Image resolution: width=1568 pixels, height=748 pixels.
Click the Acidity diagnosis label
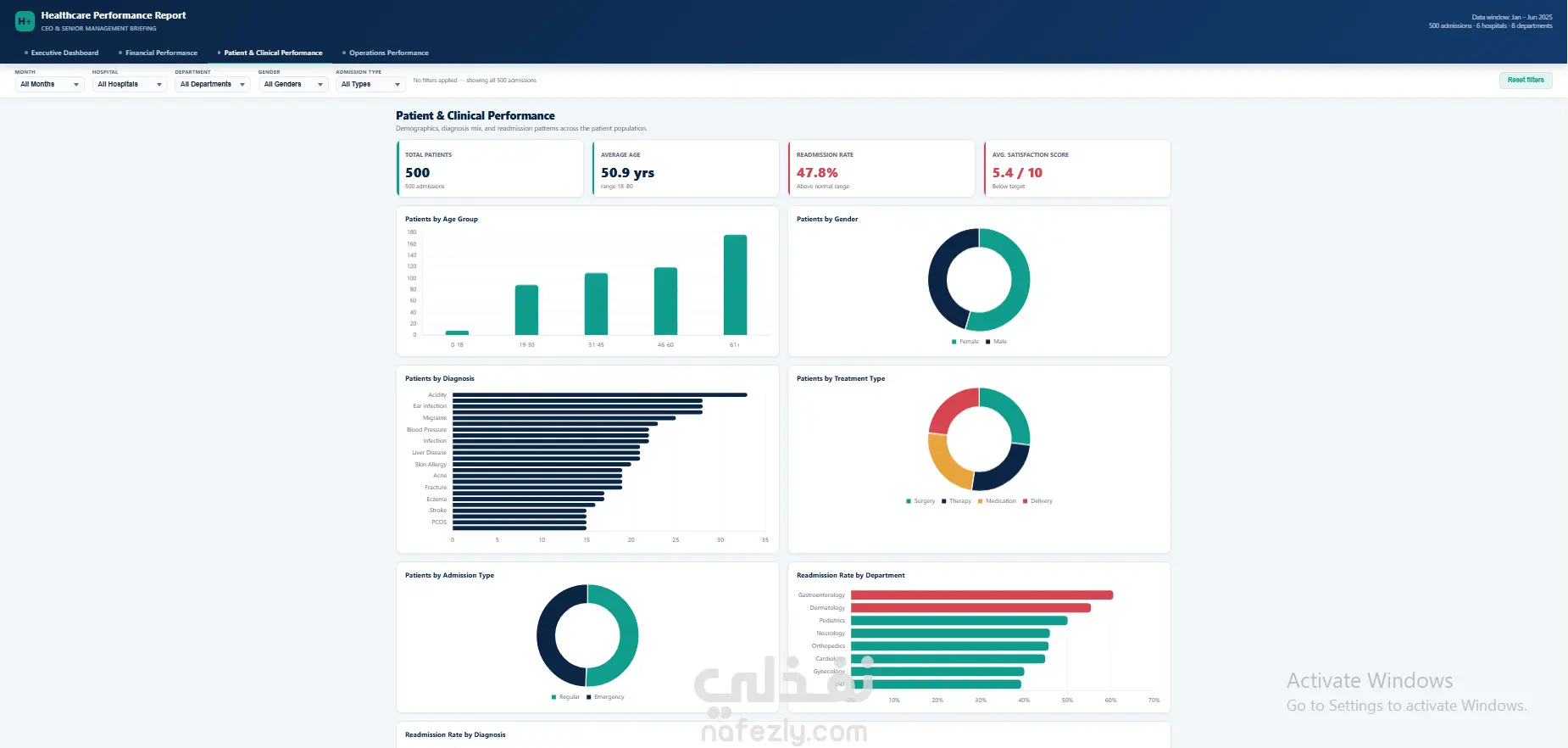click(437, 395)
